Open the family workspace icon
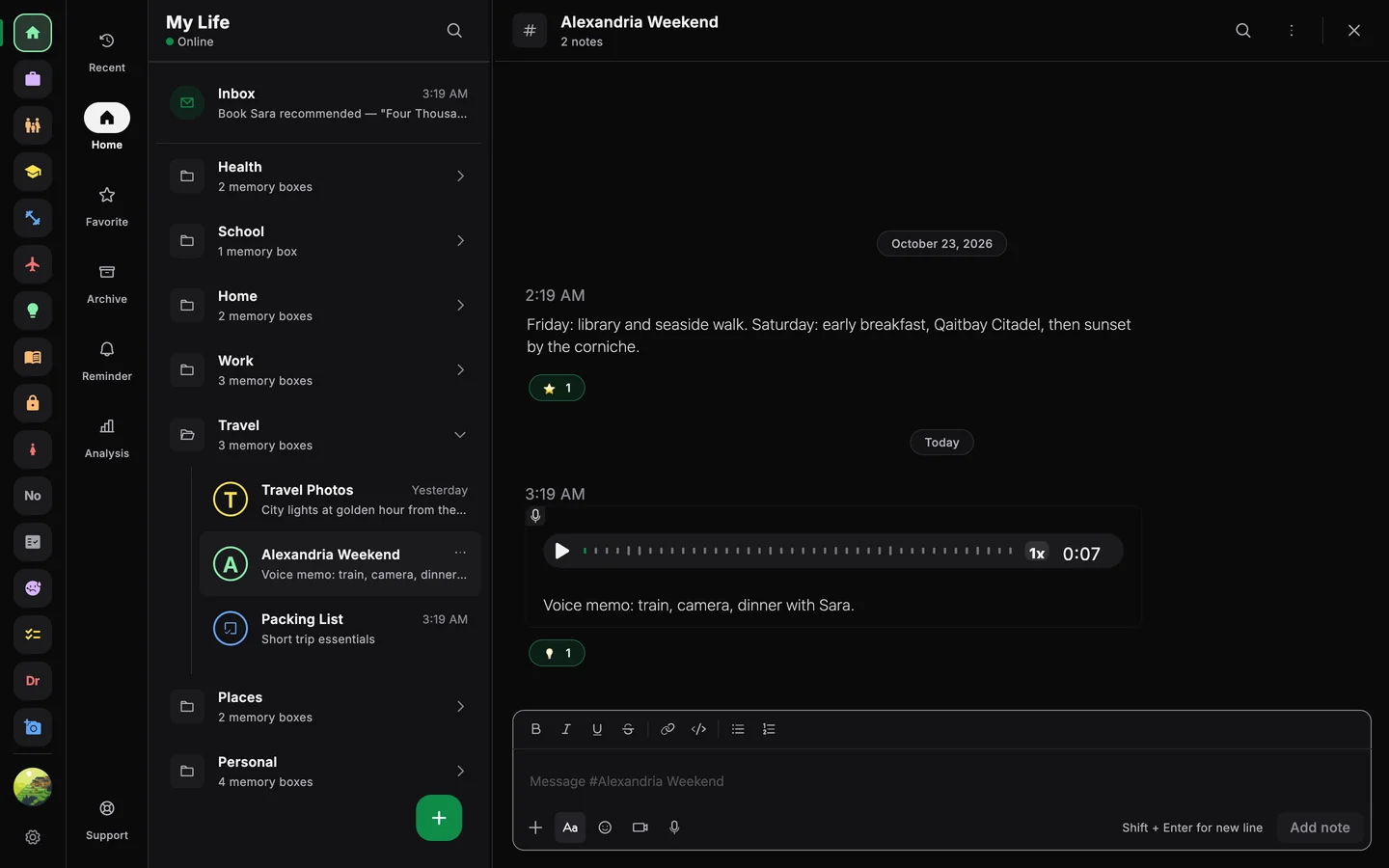 tap(33, 125)
